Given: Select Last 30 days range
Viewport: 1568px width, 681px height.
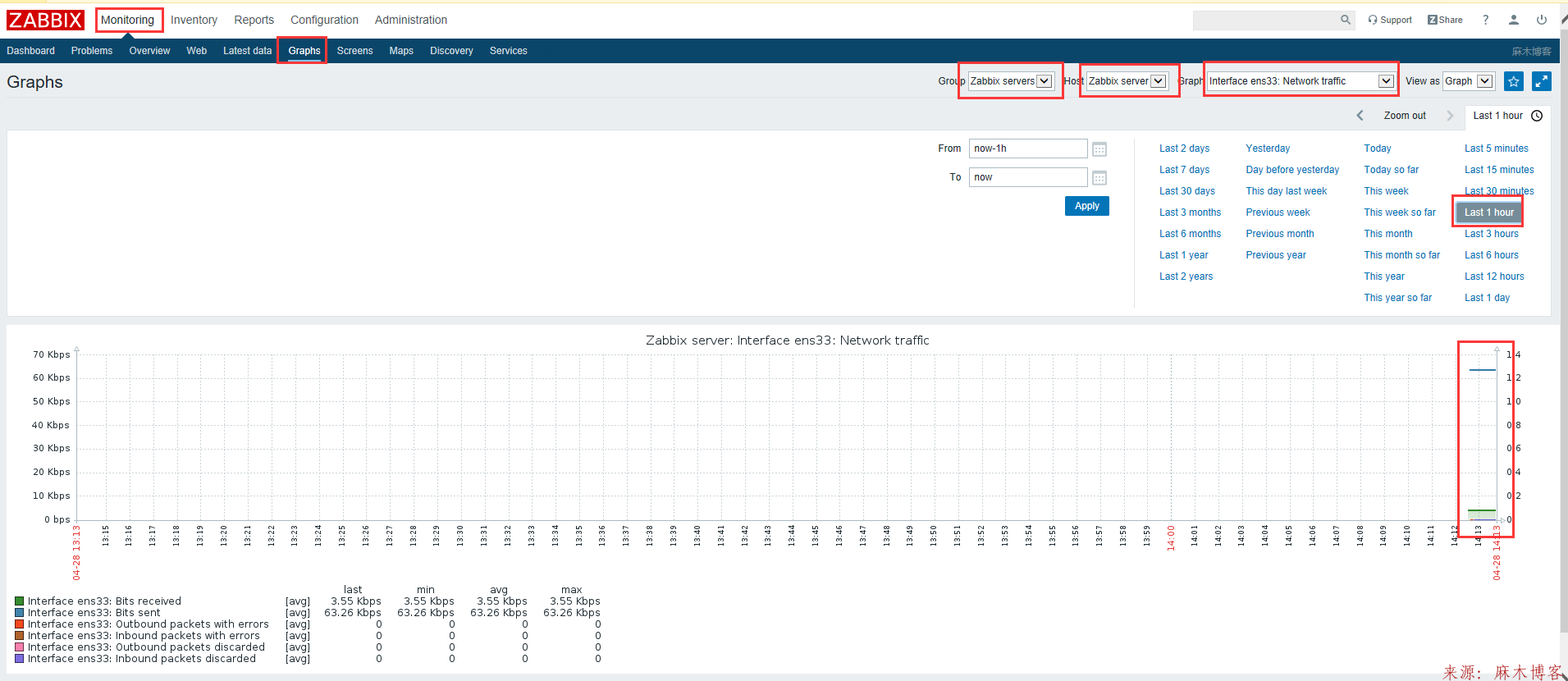Looking at the screenshot, I should click(1186, 191).
